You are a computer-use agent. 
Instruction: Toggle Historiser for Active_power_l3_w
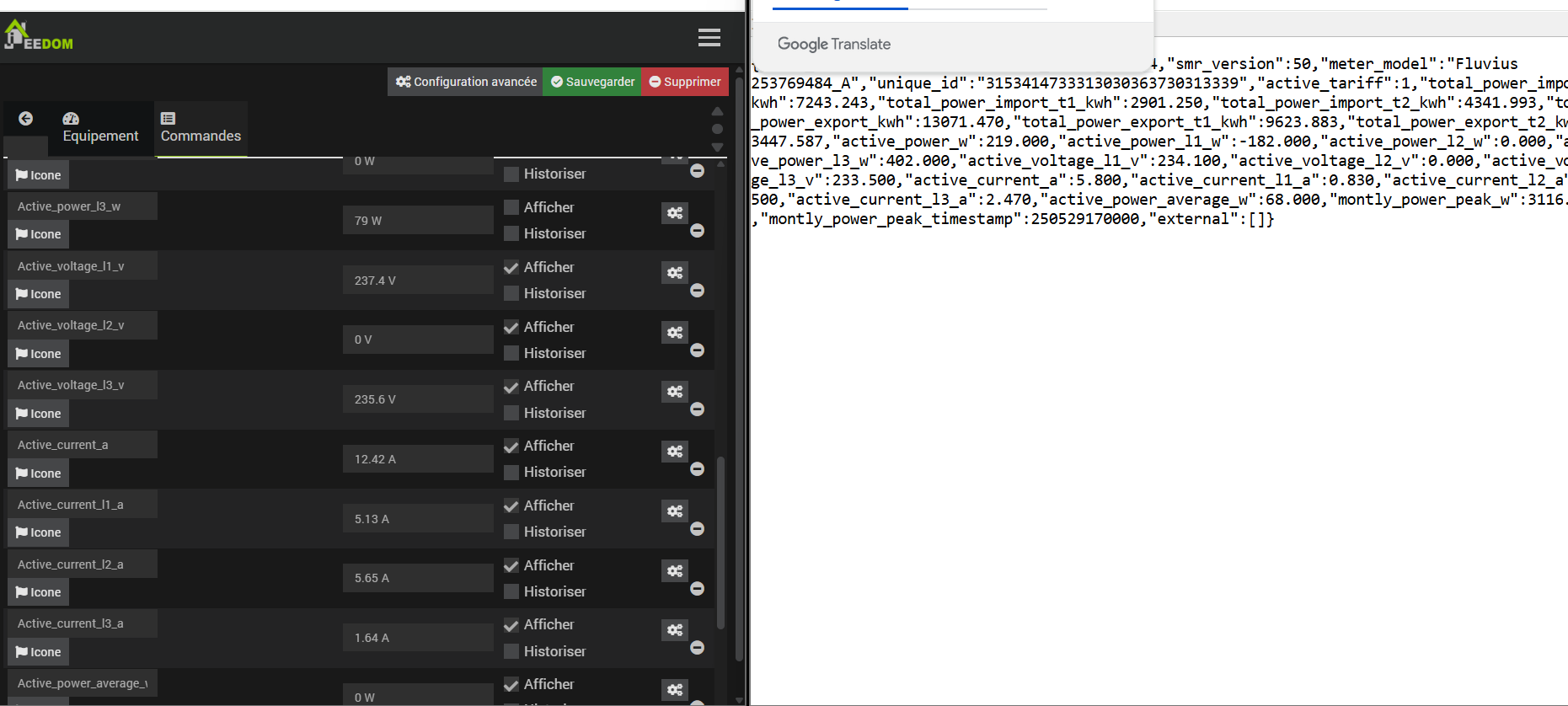pyautogui.click(x=511, y=233)
